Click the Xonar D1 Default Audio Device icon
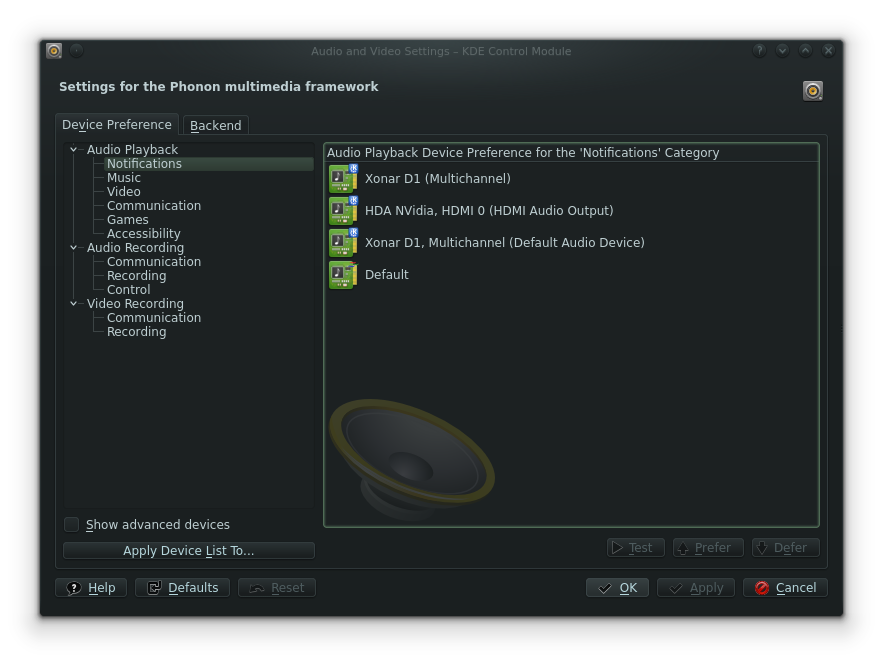 point(343,243)
